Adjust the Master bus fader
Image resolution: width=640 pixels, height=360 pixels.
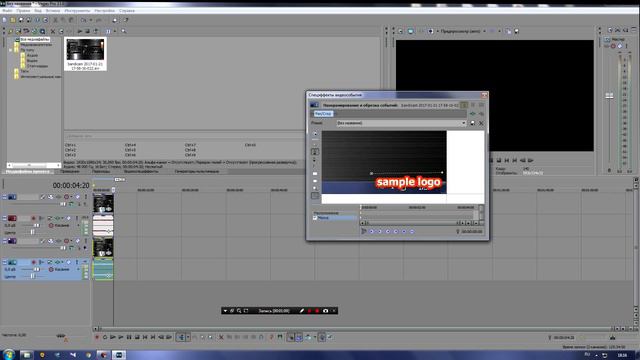[609, 96]
